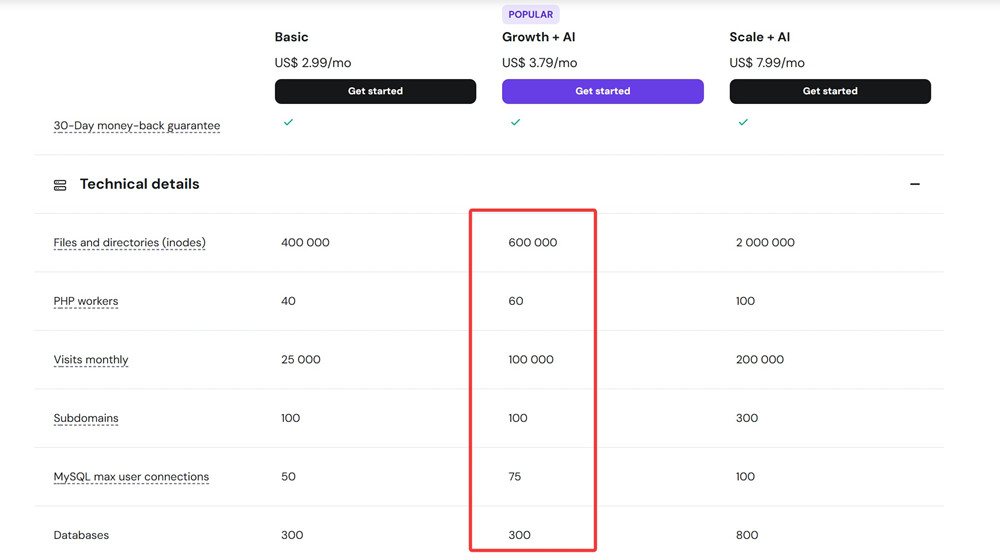Click the Scale + AI money-back checkmark

[743, 122]
